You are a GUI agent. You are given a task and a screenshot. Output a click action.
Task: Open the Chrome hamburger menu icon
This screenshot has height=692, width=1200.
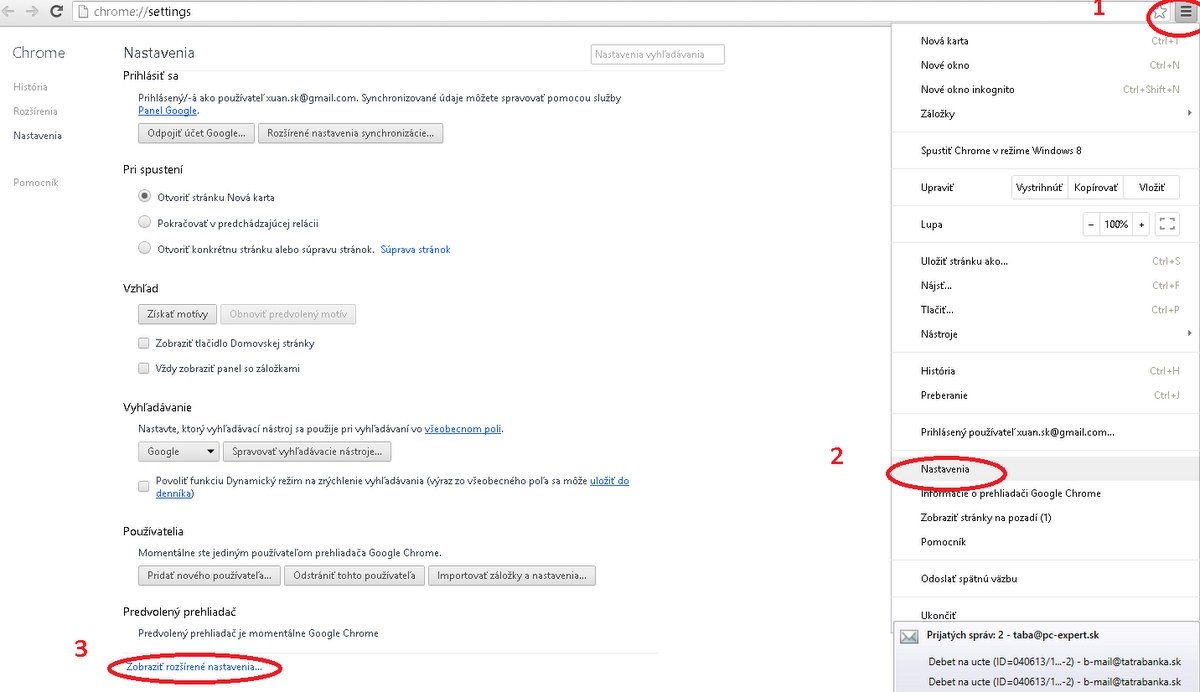tap(1184, 12)
